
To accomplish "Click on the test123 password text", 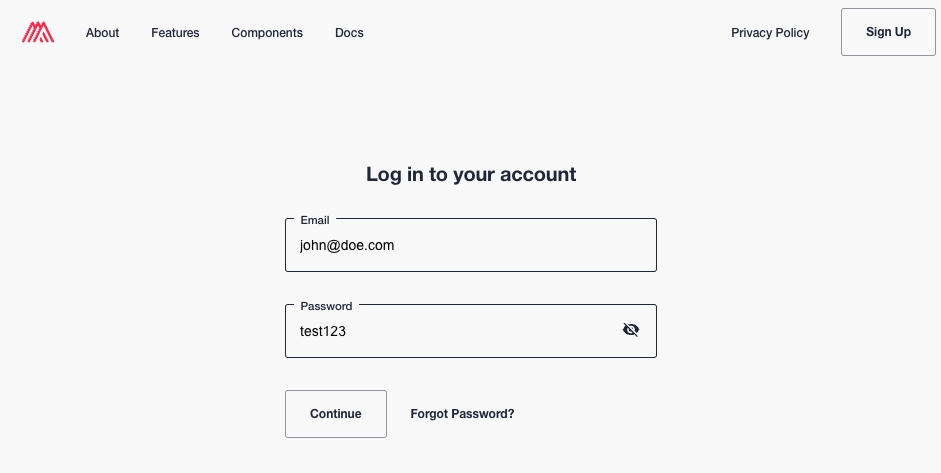I will click(x=323, y=331).
